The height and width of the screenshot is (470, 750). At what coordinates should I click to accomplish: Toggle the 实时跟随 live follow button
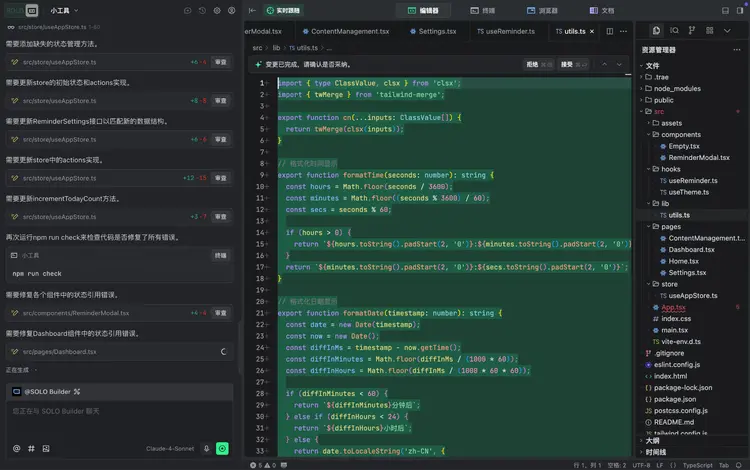(282, 11)
